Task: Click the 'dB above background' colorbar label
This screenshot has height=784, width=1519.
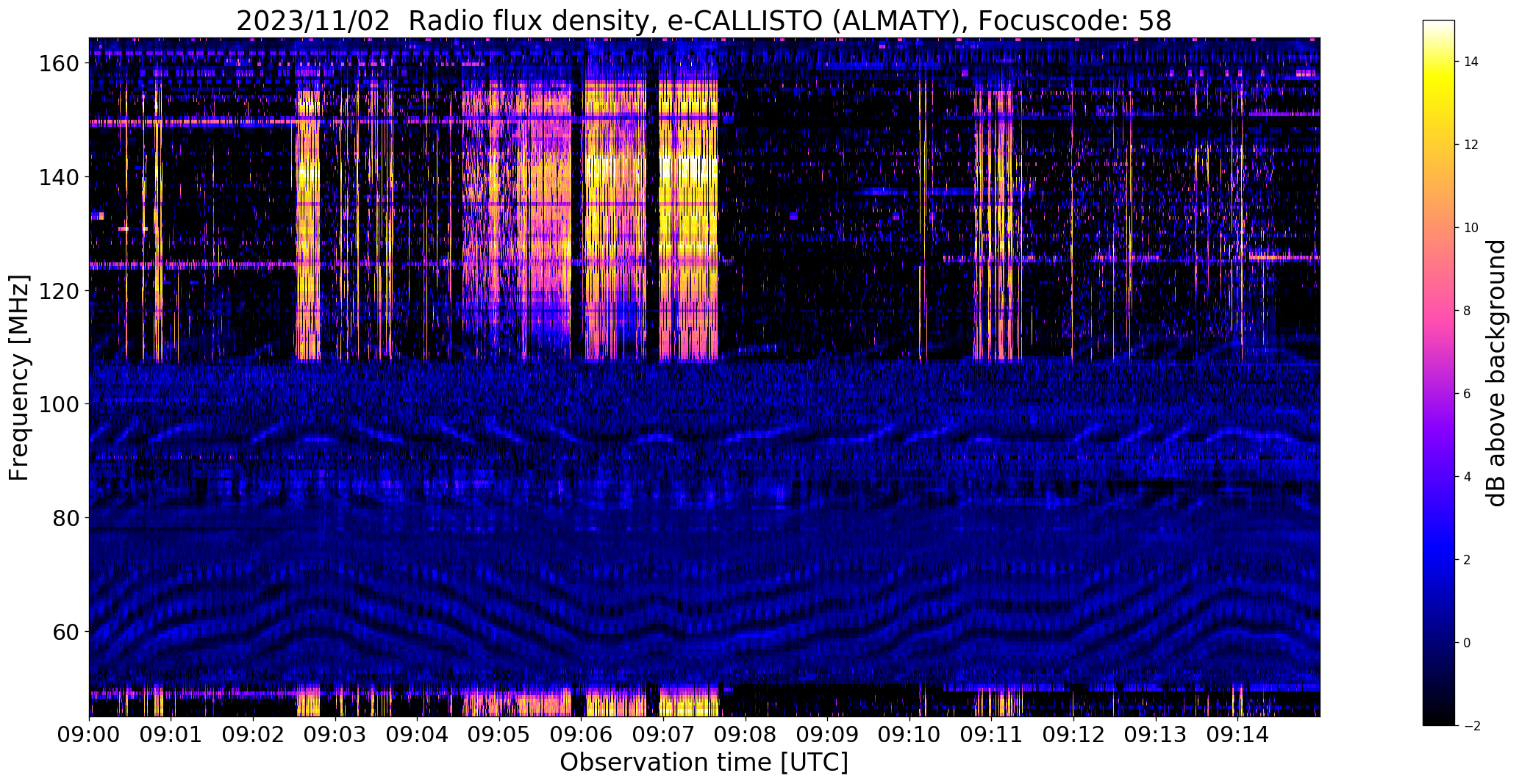Action: [x=1495, y=373]
